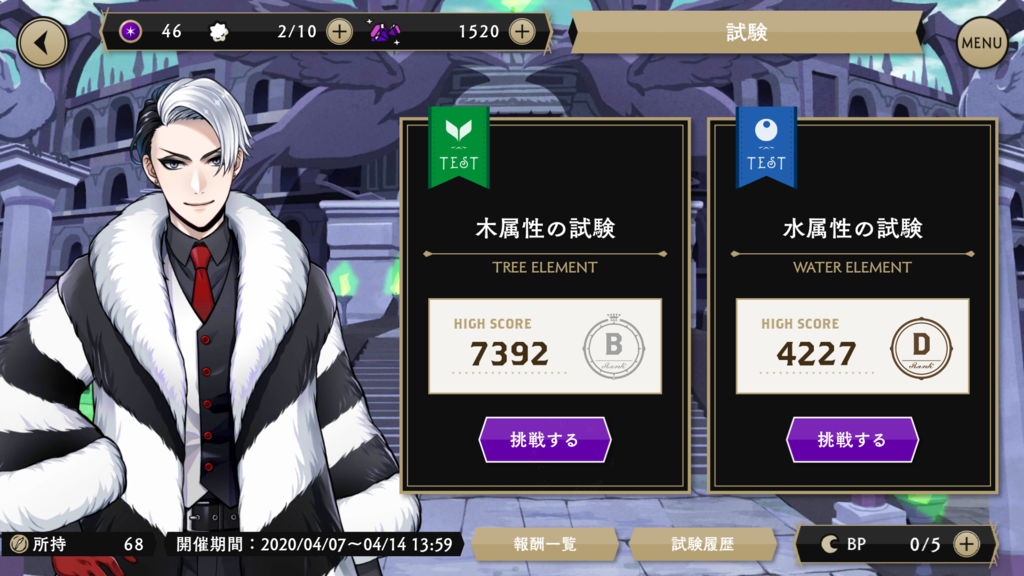Viewport: 1024px width, 576px height.
Task: Tap the 所持 item count icon
Action: (x=18, y=543)
